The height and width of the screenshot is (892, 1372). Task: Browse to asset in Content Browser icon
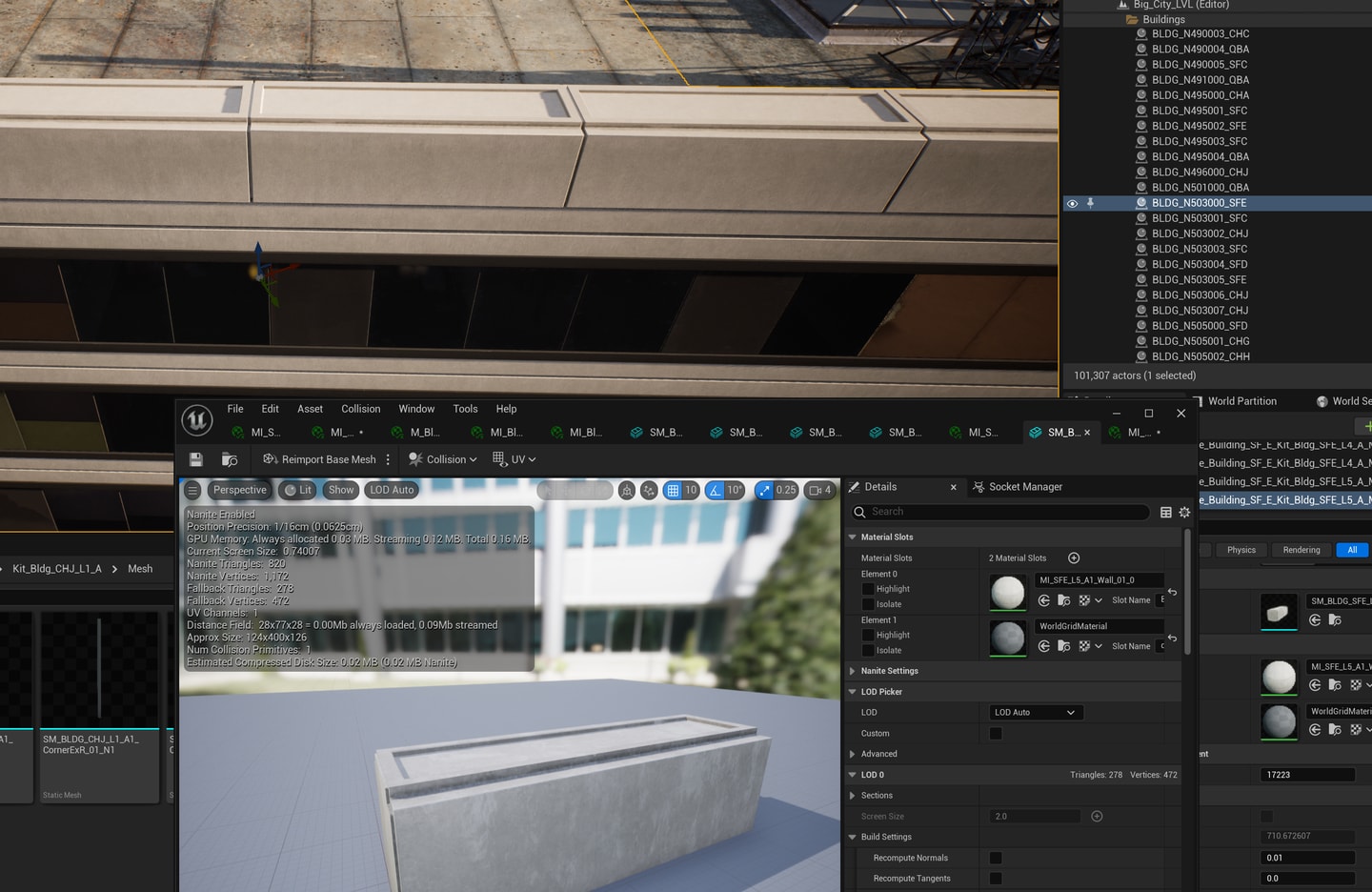click(x=230, y=459)
